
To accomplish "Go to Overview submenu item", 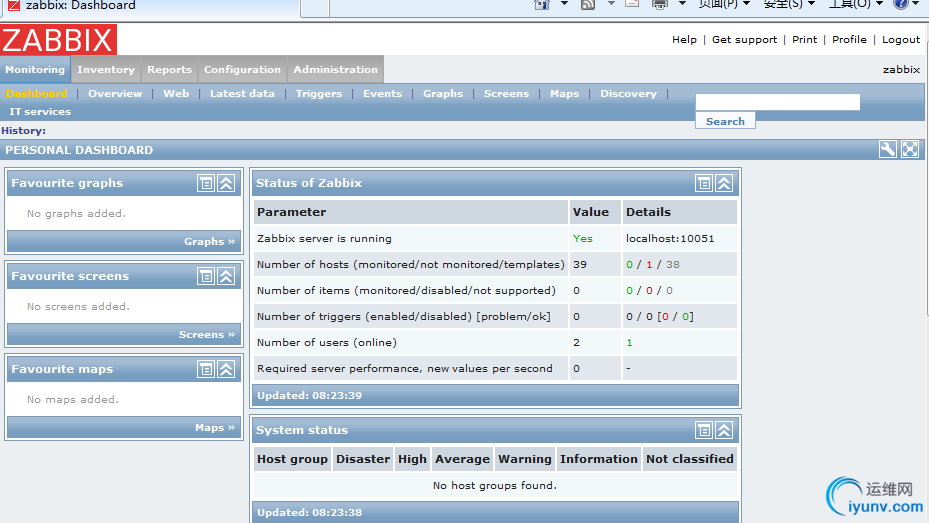I will 115,94.
